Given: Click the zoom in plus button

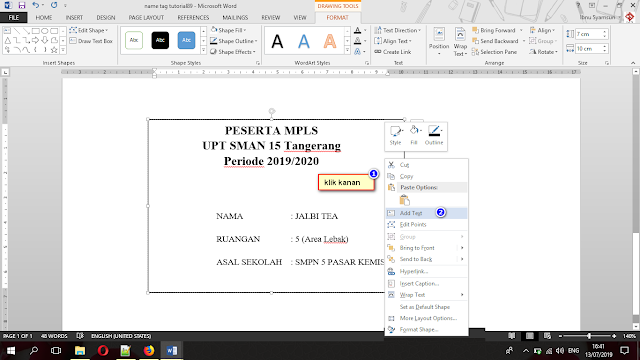Looking at the screenshot, I should tap(614, 336).
